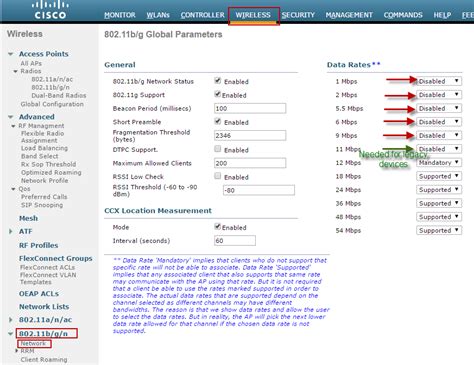Expand the RRM subtree arrow
The height and width of the screenshot is (365, 474).
17,351
